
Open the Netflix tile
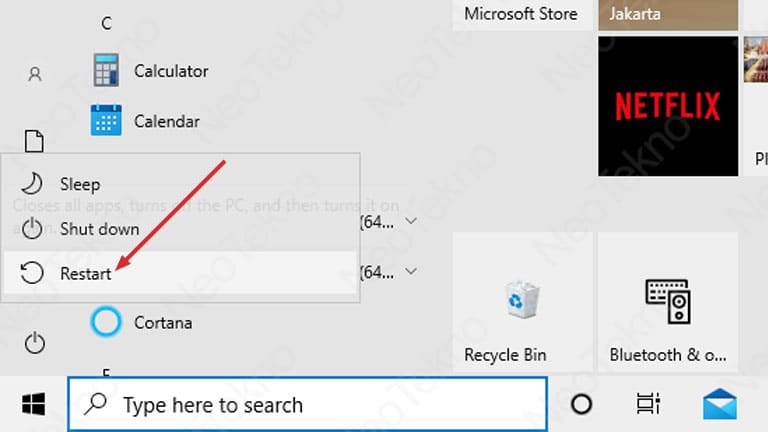pos(668,106)
